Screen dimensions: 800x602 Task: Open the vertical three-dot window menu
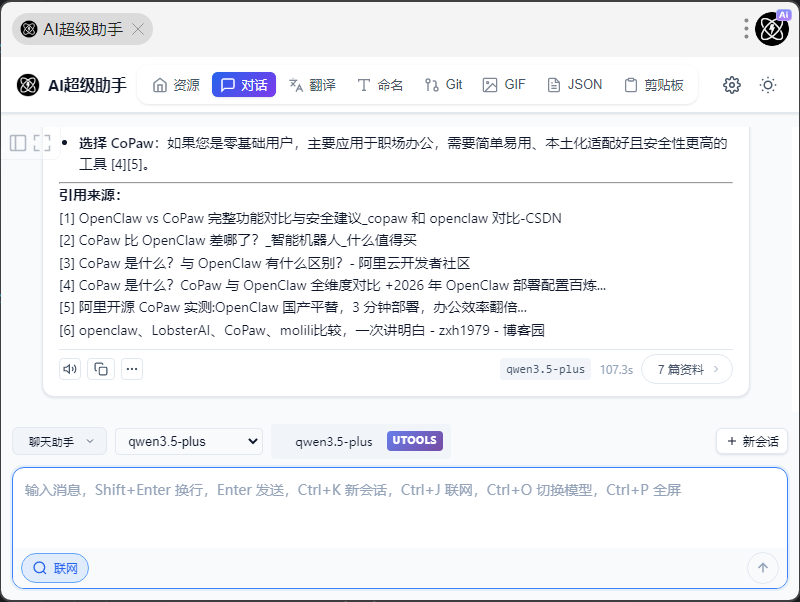click(746, 29)
